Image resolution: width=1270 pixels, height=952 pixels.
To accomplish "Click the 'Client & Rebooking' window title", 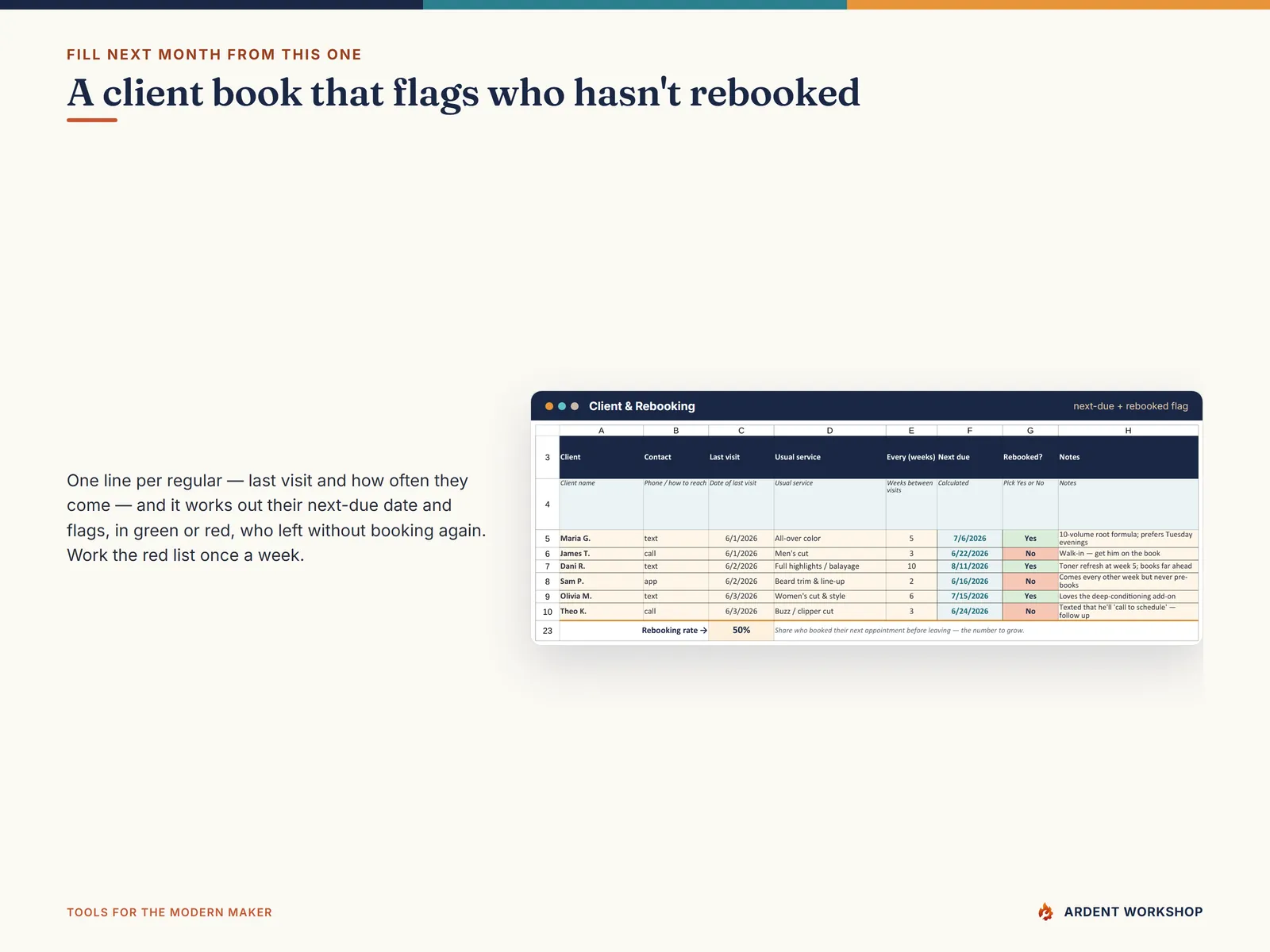I will click(x=641, y=406).
